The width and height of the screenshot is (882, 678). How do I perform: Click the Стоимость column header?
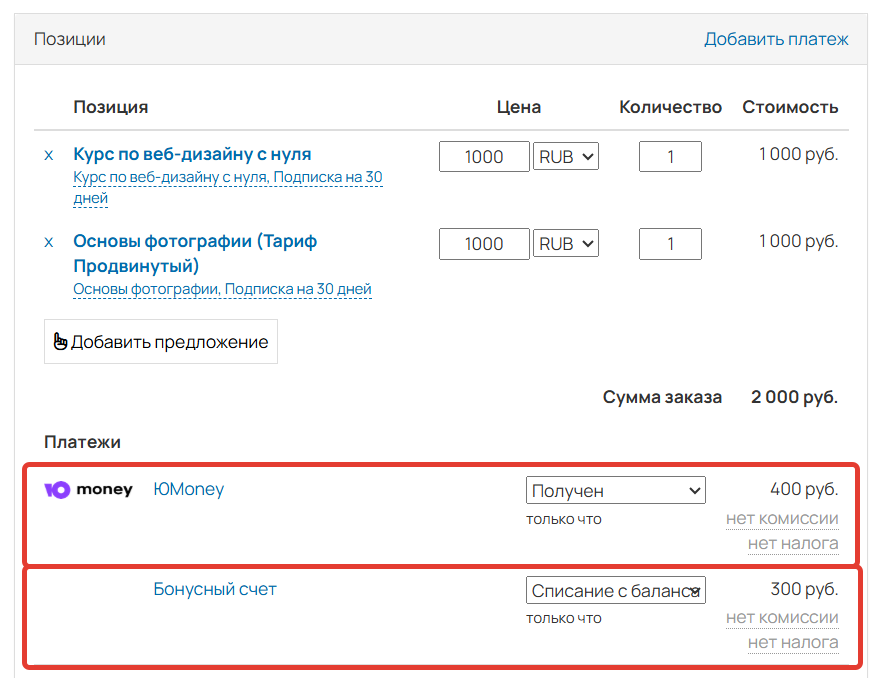click(x=790, y=107)
